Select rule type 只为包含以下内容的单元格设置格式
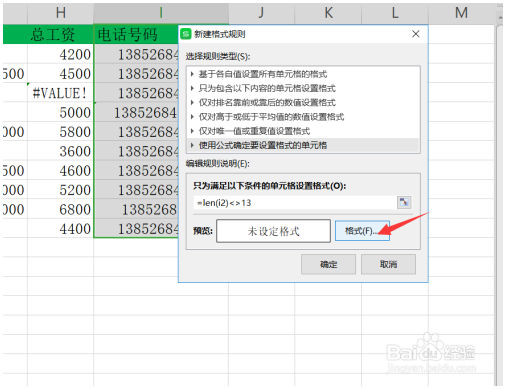Viewport: 506px width, 389px height. [x=303, y=88]
